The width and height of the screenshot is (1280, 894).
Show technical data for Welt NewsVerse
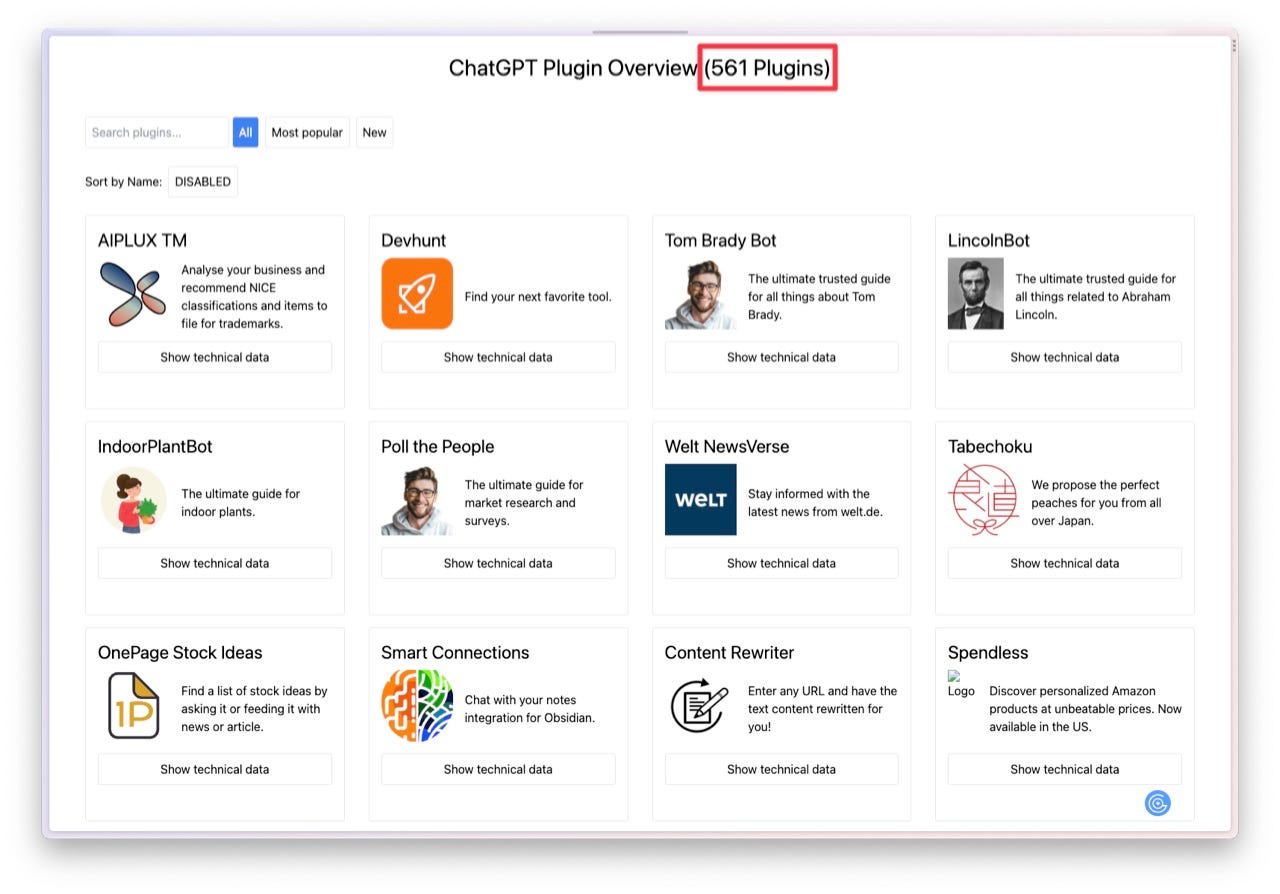click(782, 563)
